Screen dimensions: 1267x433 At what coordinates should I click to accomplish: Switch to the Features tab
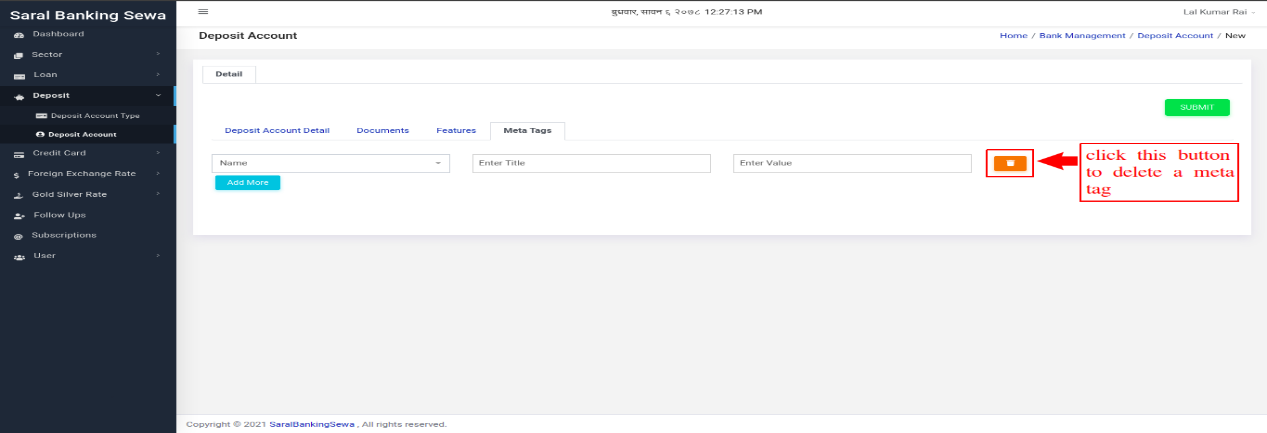(456, 131)
